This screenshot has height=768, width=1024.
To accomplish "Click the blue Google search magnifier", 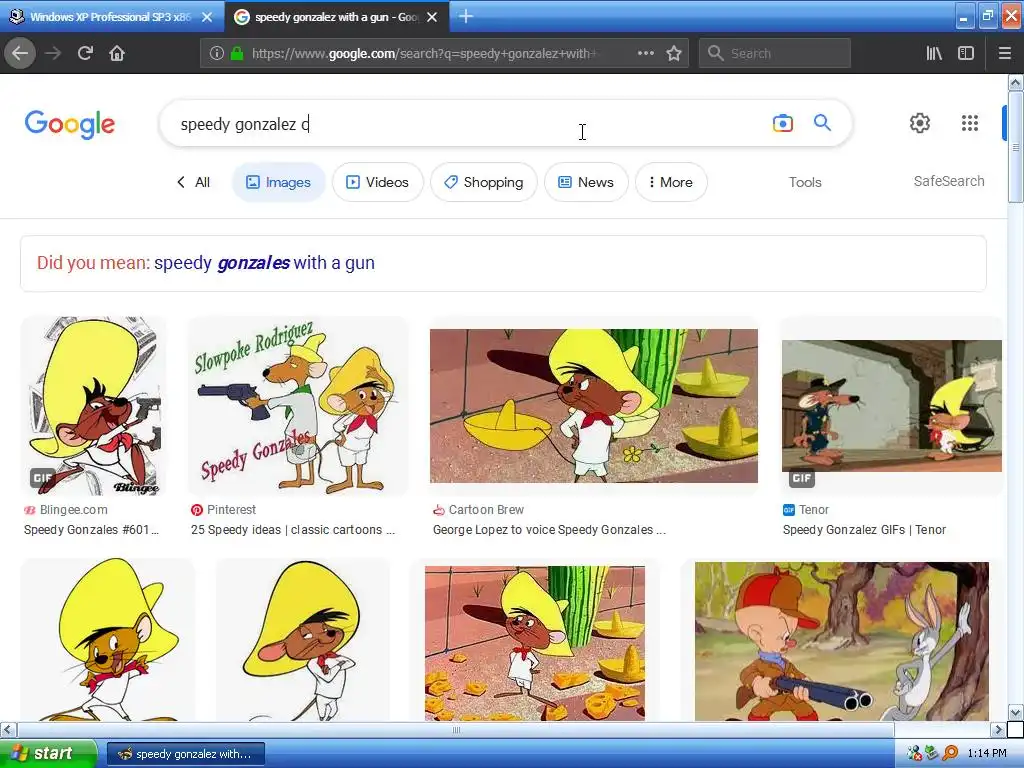I will tap(822, 122).
